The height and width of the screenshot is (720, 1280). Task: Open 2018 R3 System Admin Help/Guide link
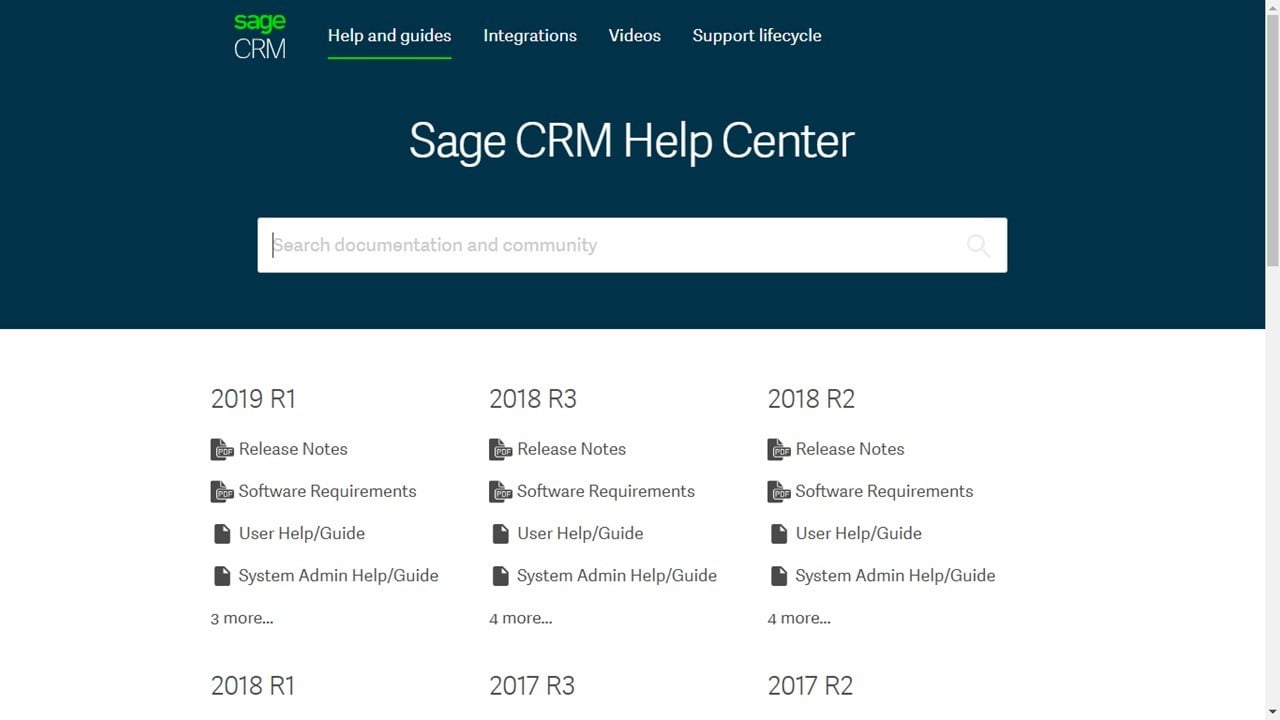(x=616, y=576)
